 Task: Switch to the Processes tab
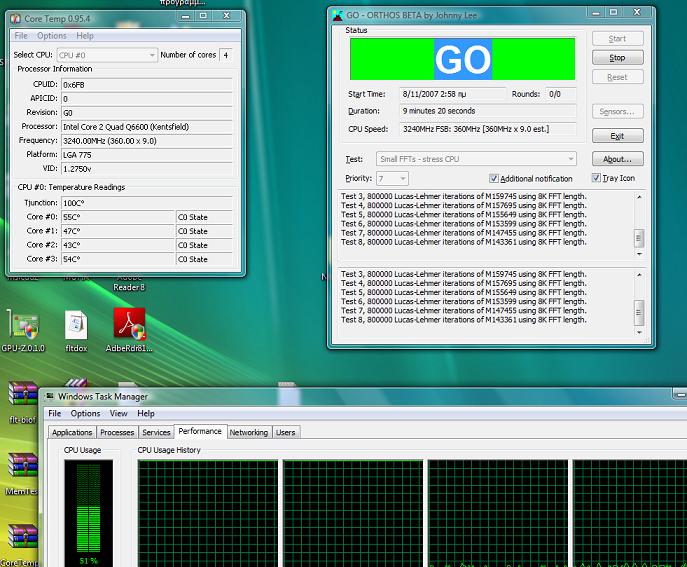[117, 432]
